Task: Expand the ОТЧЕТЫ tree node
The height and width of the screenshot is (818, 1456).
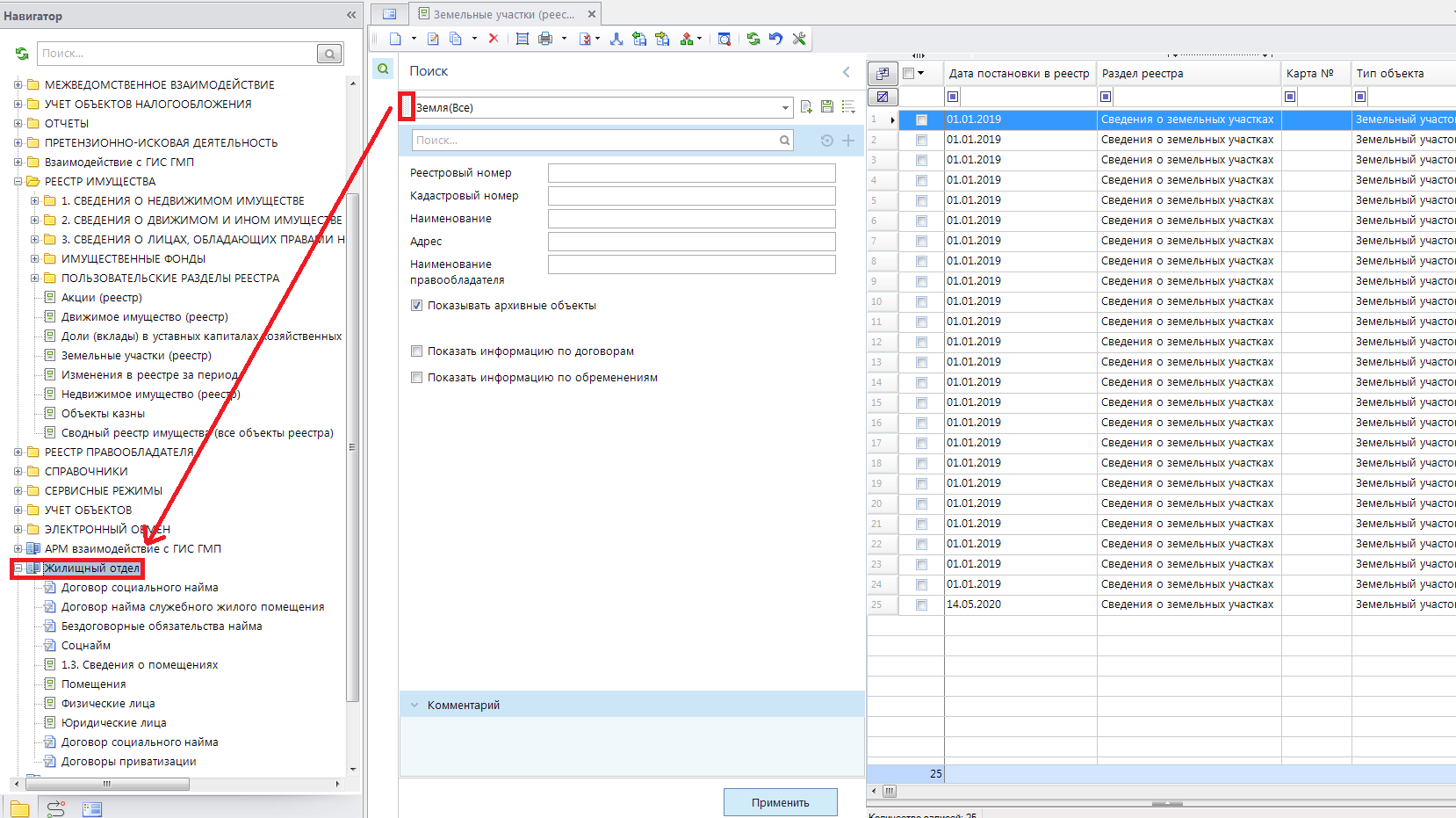Action: [x=18, y=123]
